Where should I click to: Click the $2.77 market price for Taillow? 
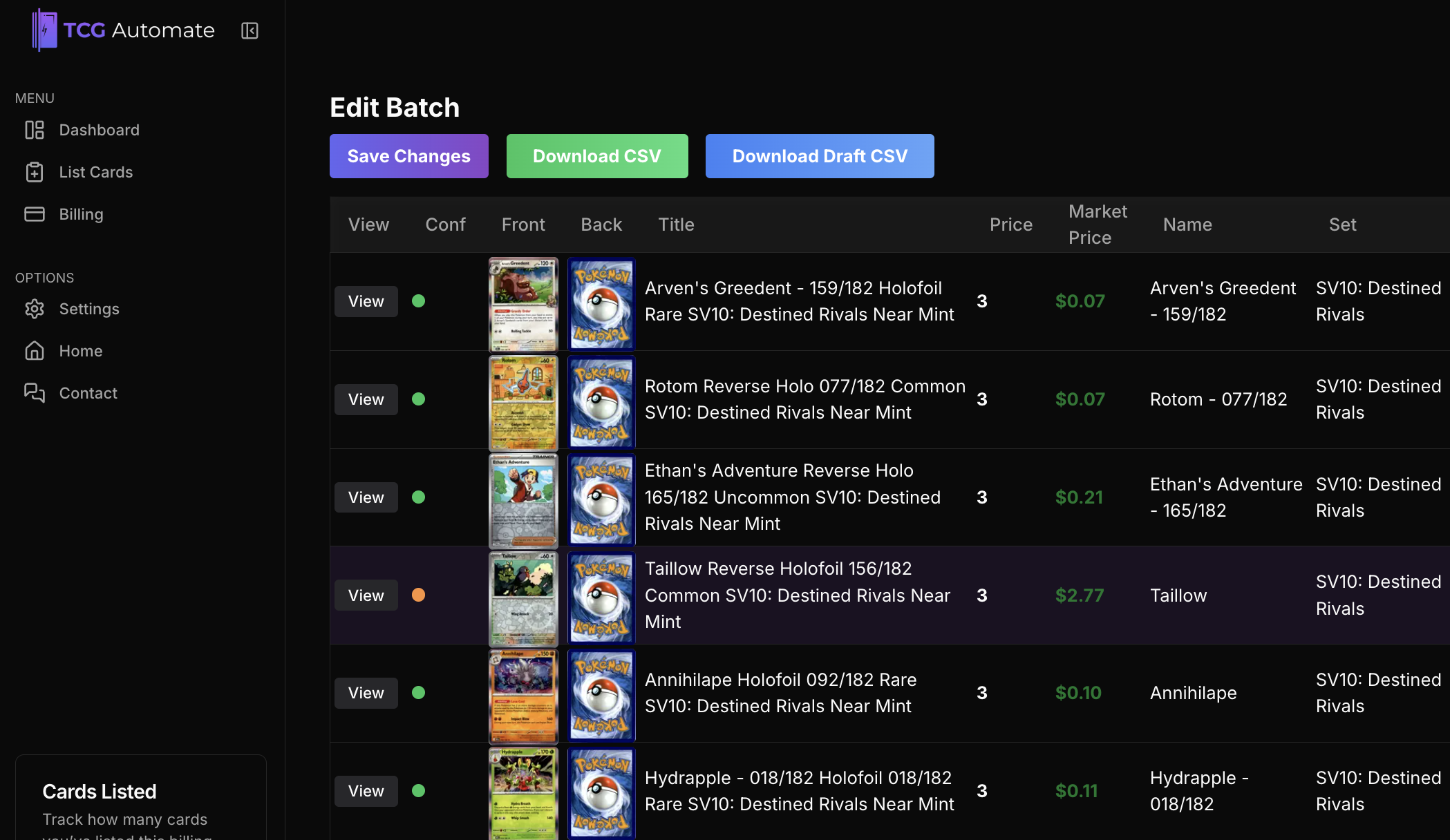tap(1080, 595)
